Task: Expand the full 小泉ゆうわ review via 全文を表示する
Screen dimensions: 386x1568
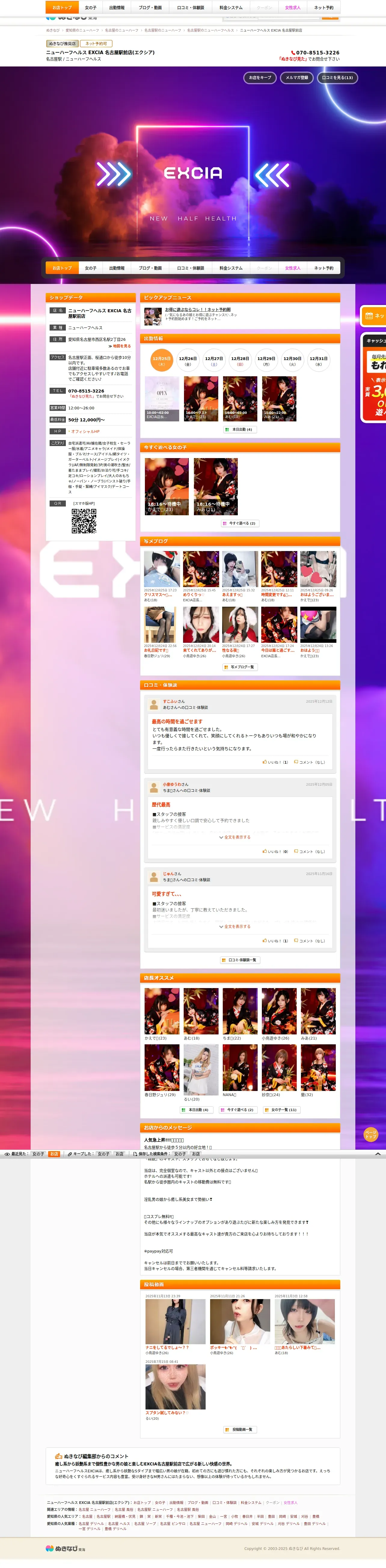Action: (235, 837)
